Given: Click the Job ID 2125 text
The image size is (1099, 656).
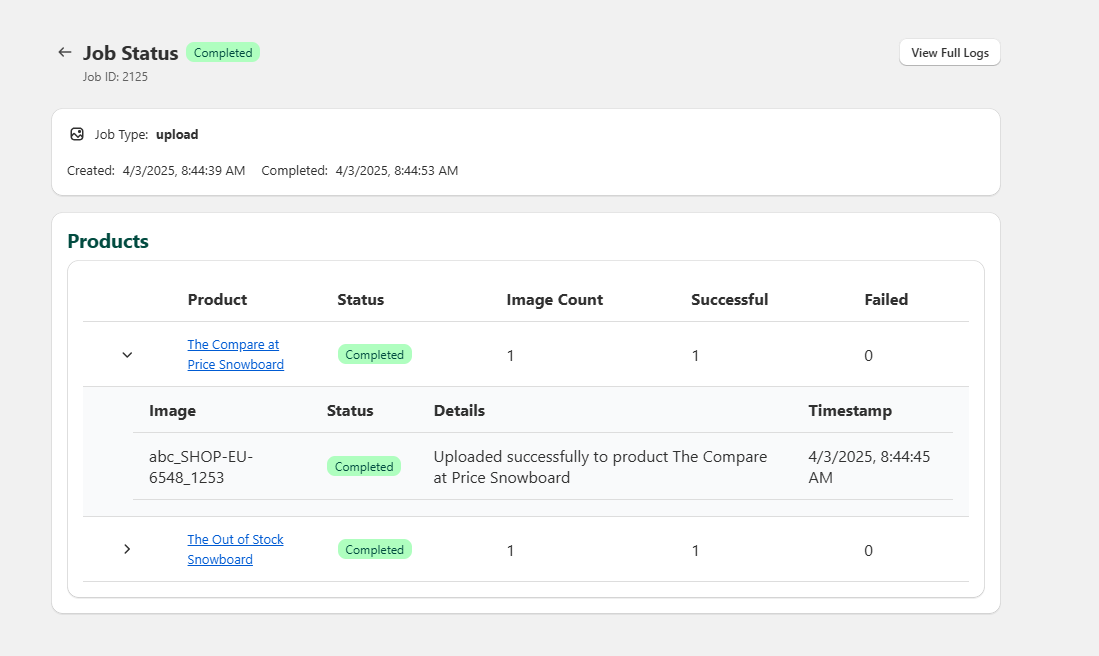Looking at the screenshot, I should coord(115,76).
